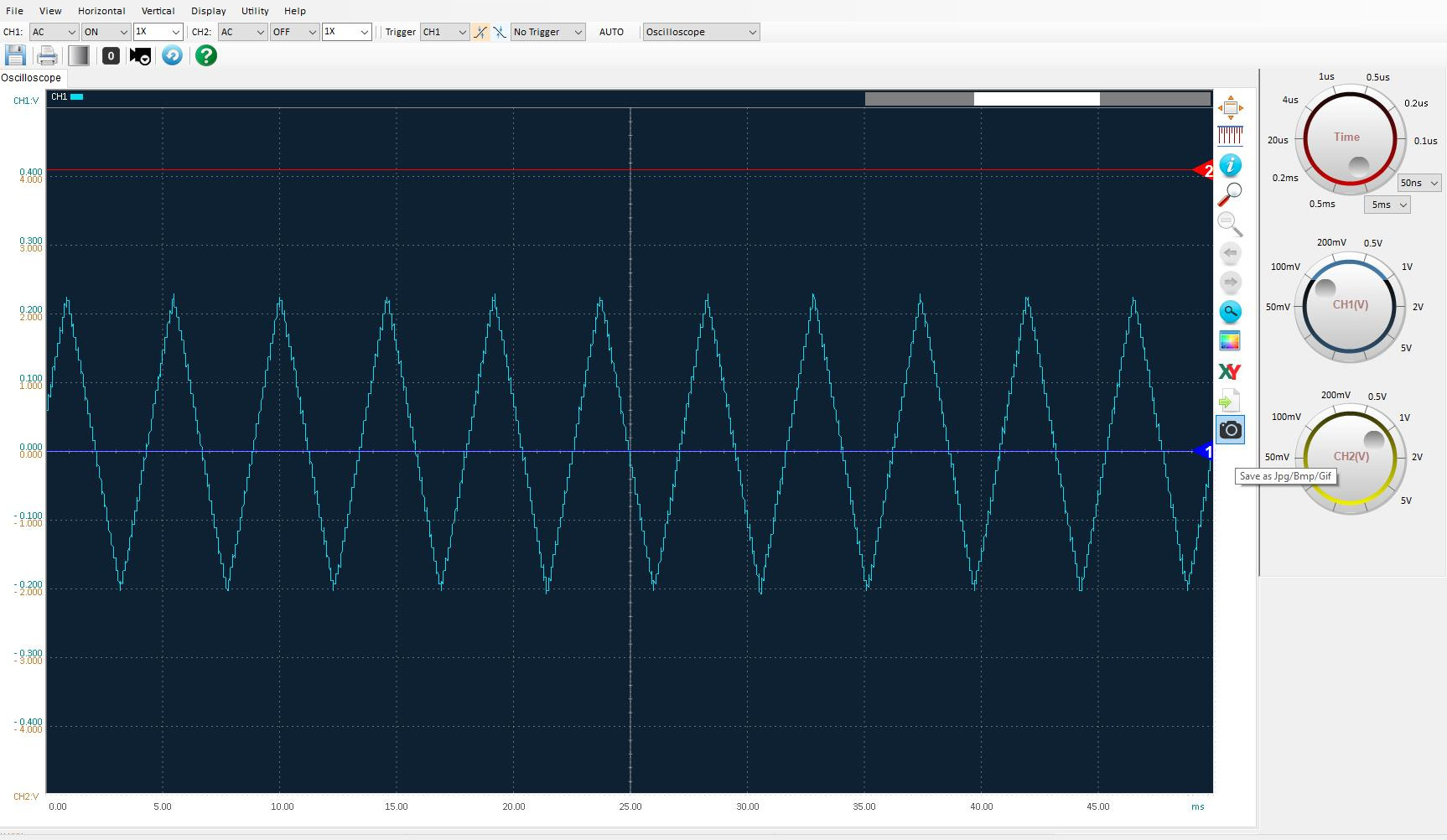The width and height of the screenshot is (1447, 840).
Task: Open the CH2 probe 1X dropdown
Action: point(346,32)
